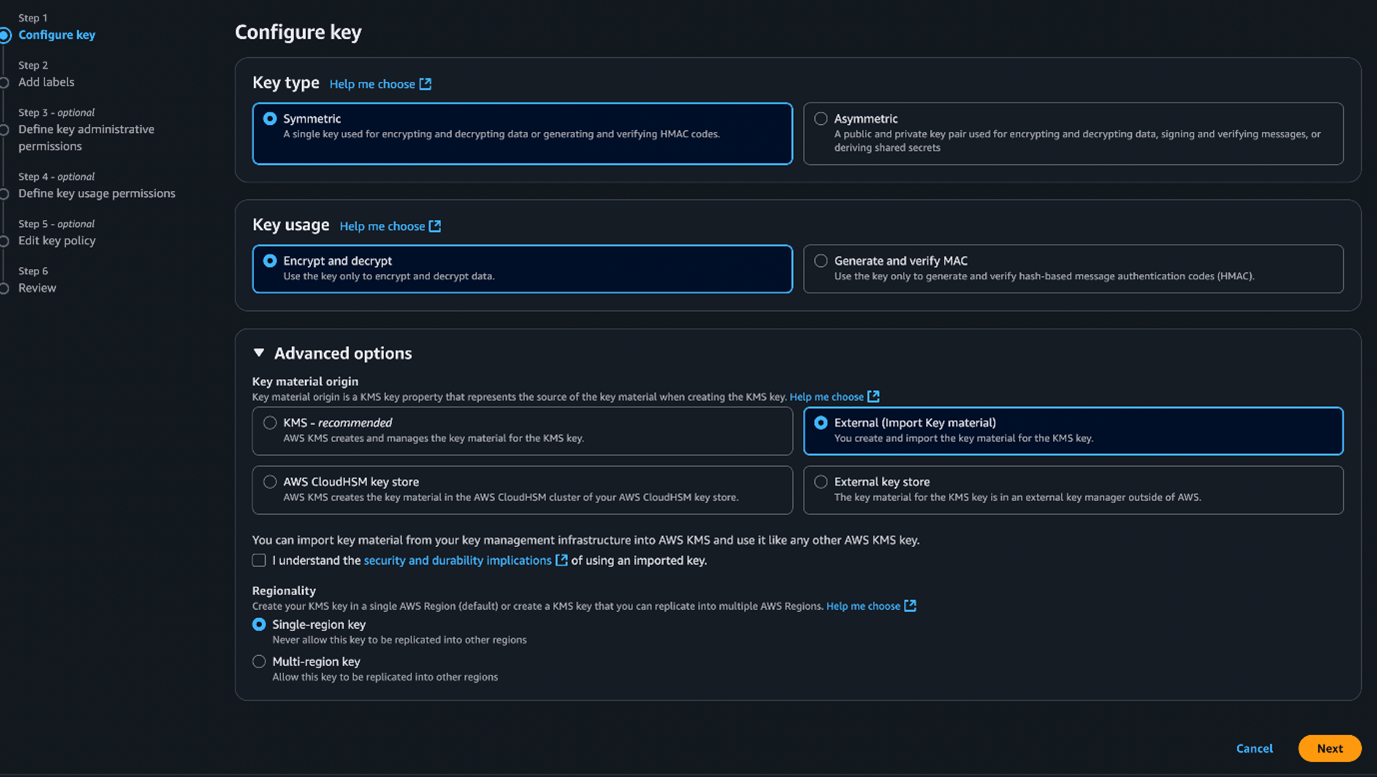Choose AWS CloudHSM key store option
This screenshot has width=1377, height=777.
[270, 482]
